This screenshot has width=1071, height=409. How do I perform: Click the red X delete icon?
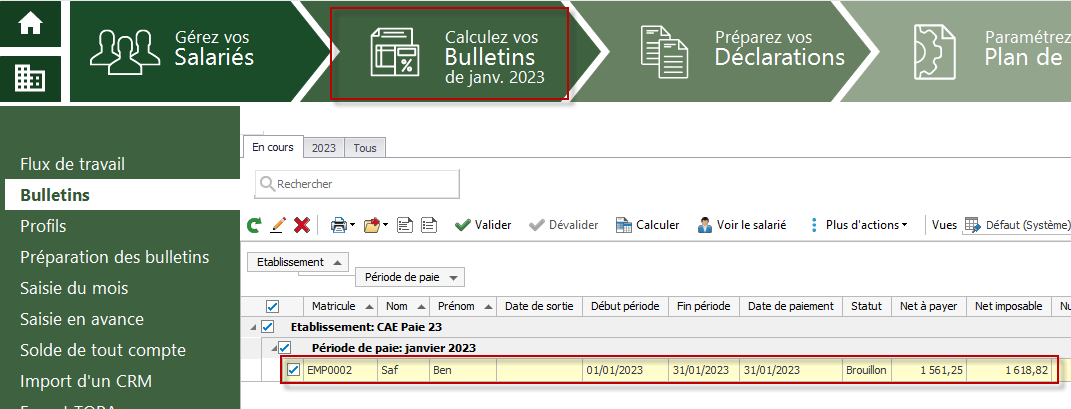coord(302,225)
